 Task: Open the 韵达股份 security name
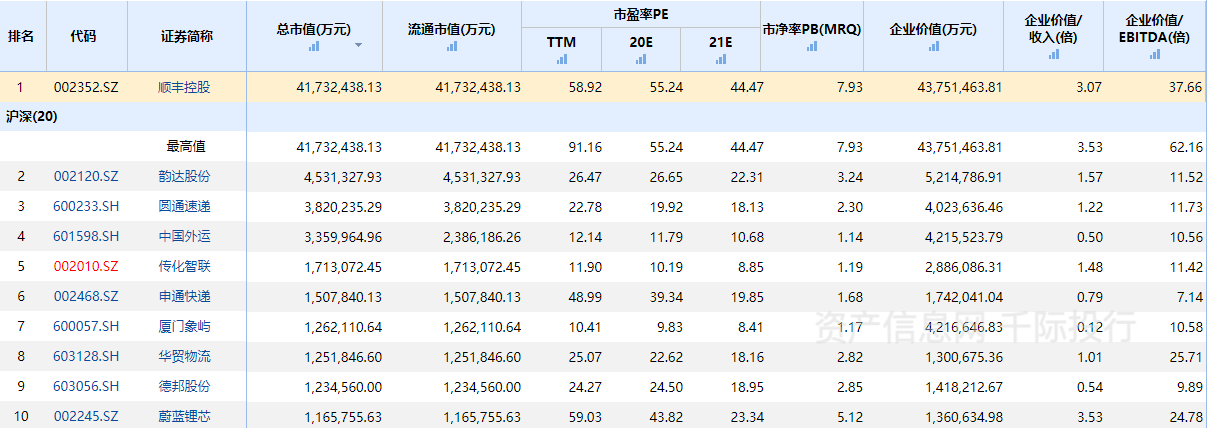(185, 177)
